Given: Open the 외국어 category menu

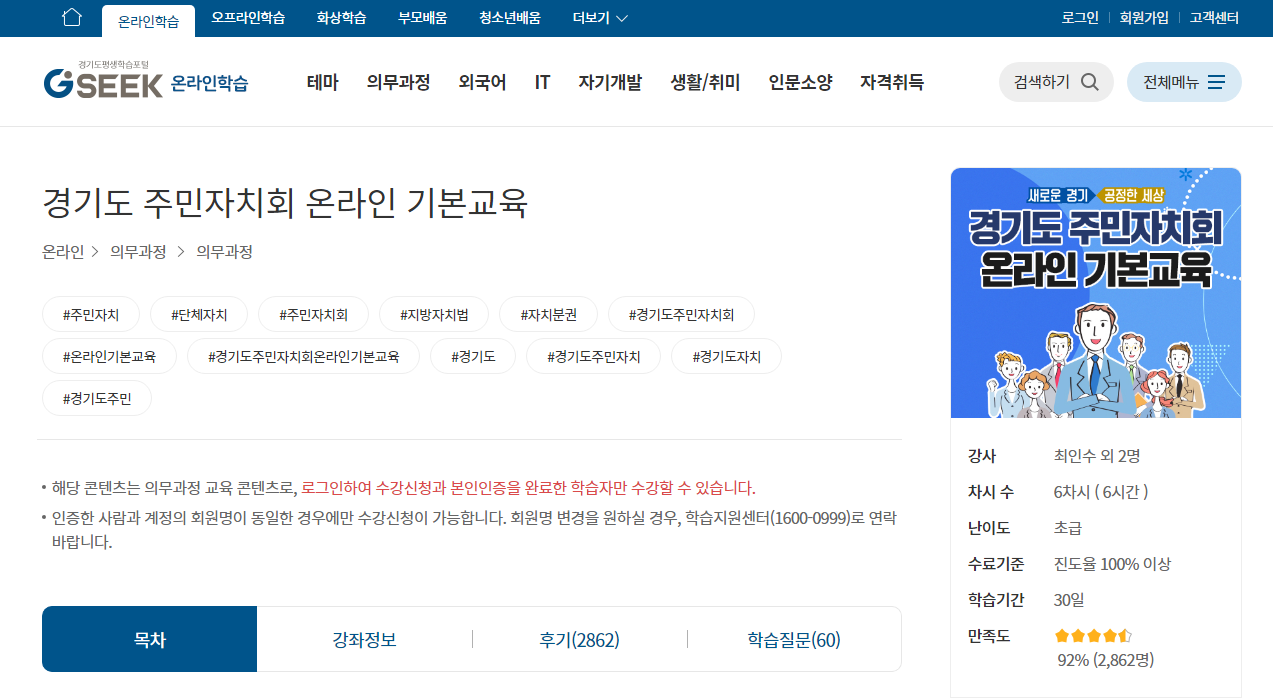Looking at the screenshot, I should [x=483, y=82].
